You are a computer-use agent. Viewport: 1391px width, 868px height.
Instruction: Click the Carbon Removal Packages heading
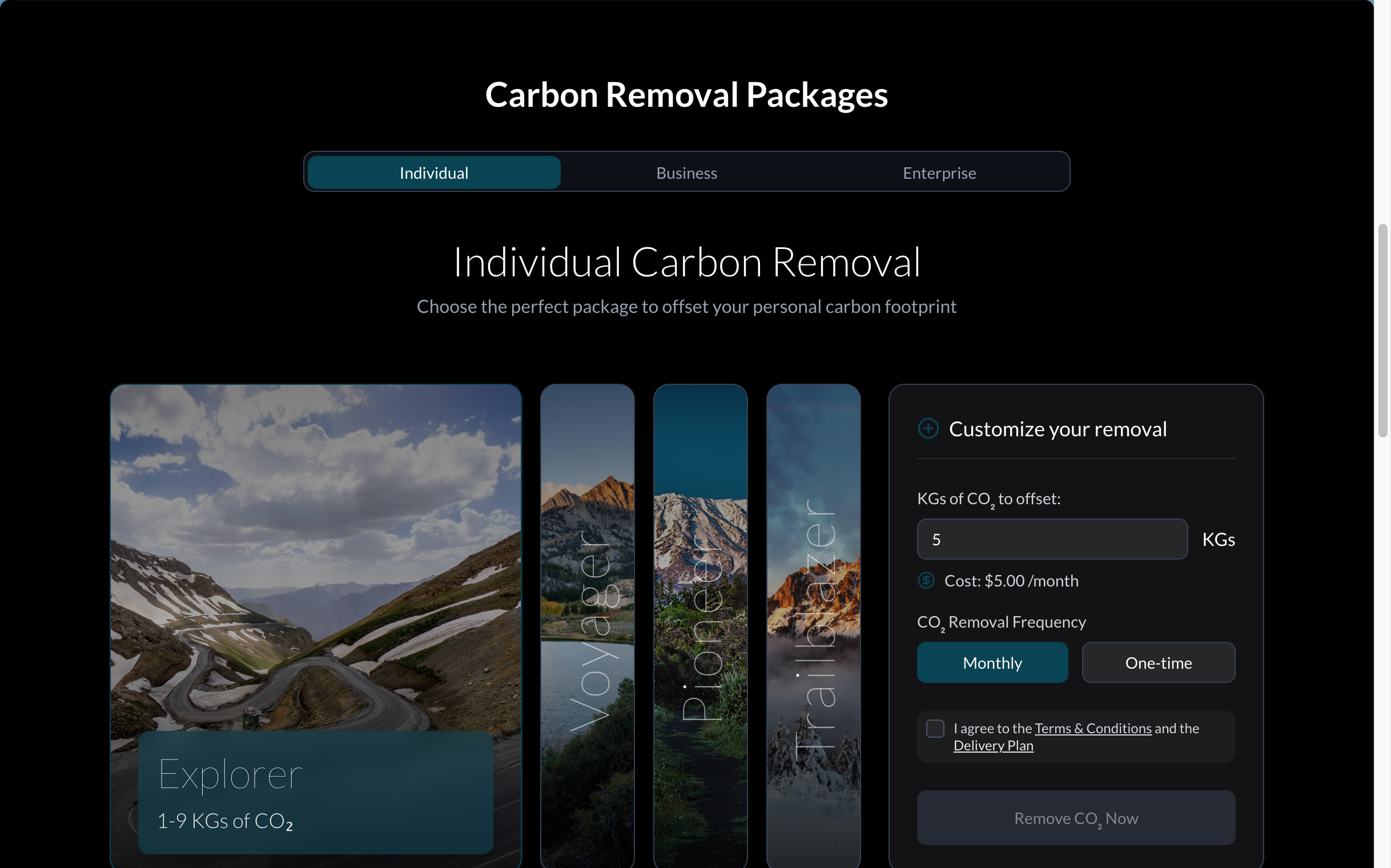(x=686, y=94)
